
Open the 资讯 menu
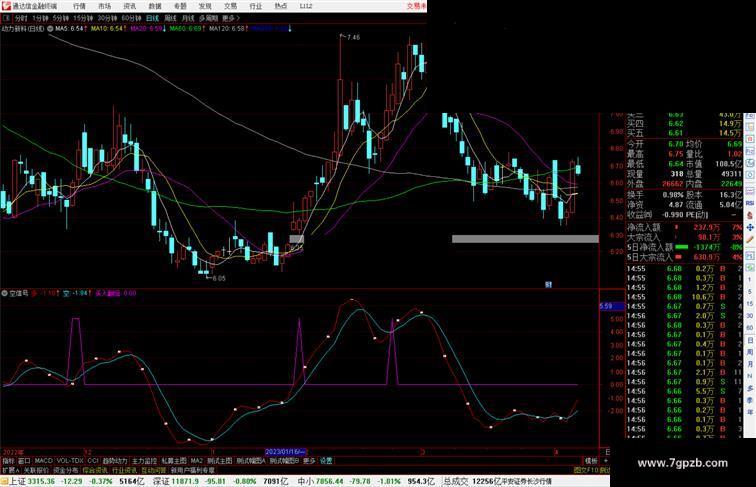tap(129, 6)
